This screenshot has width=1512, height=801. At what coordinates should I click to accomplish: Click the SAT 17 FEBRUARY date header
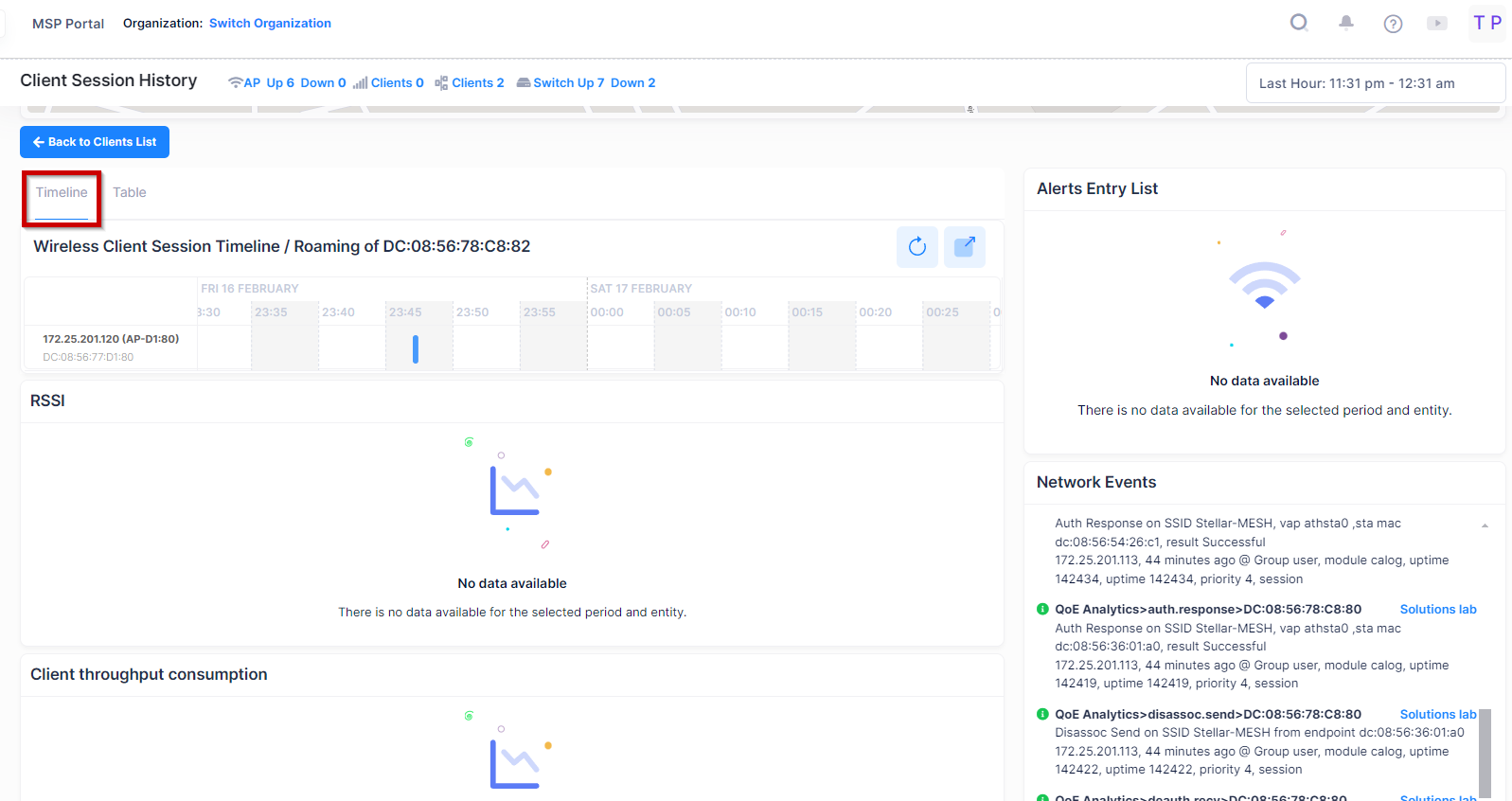(x=641, y=289)
